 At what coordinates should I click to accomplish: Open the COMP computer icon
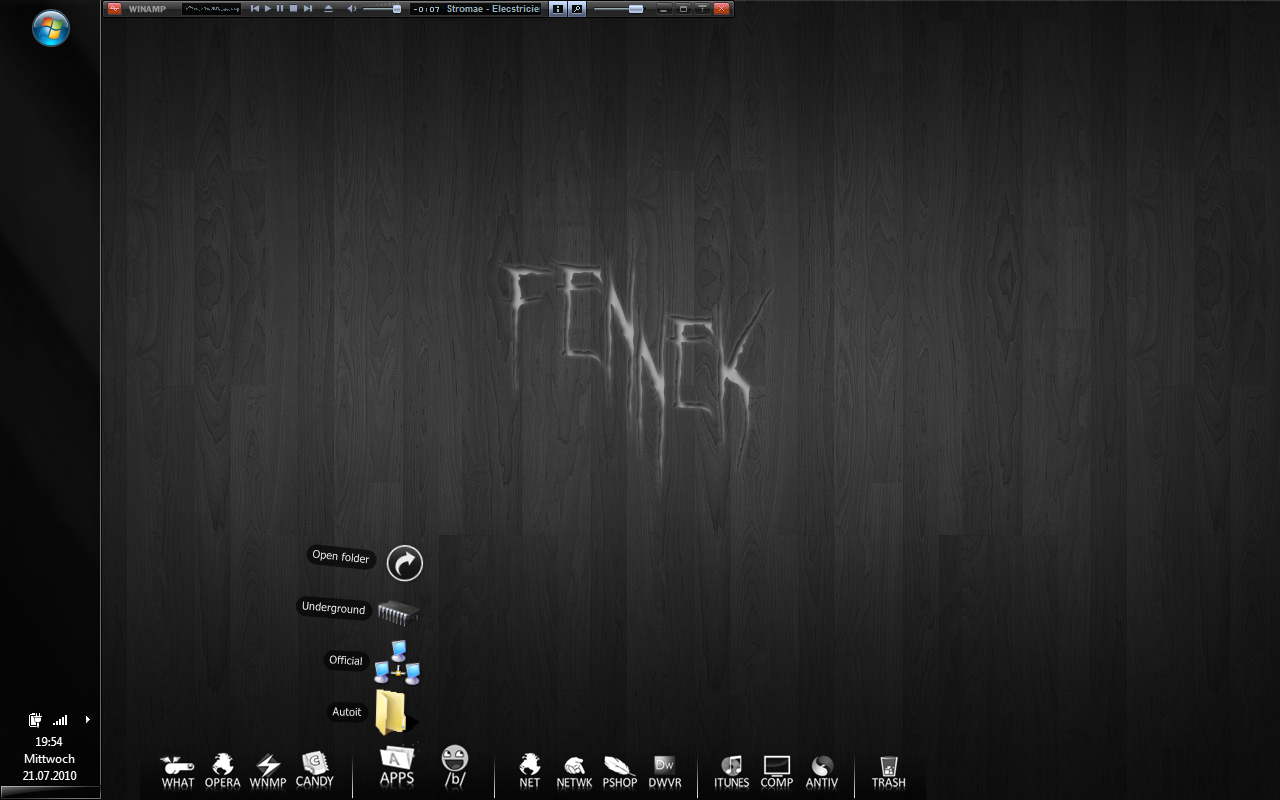click(776, 770)
